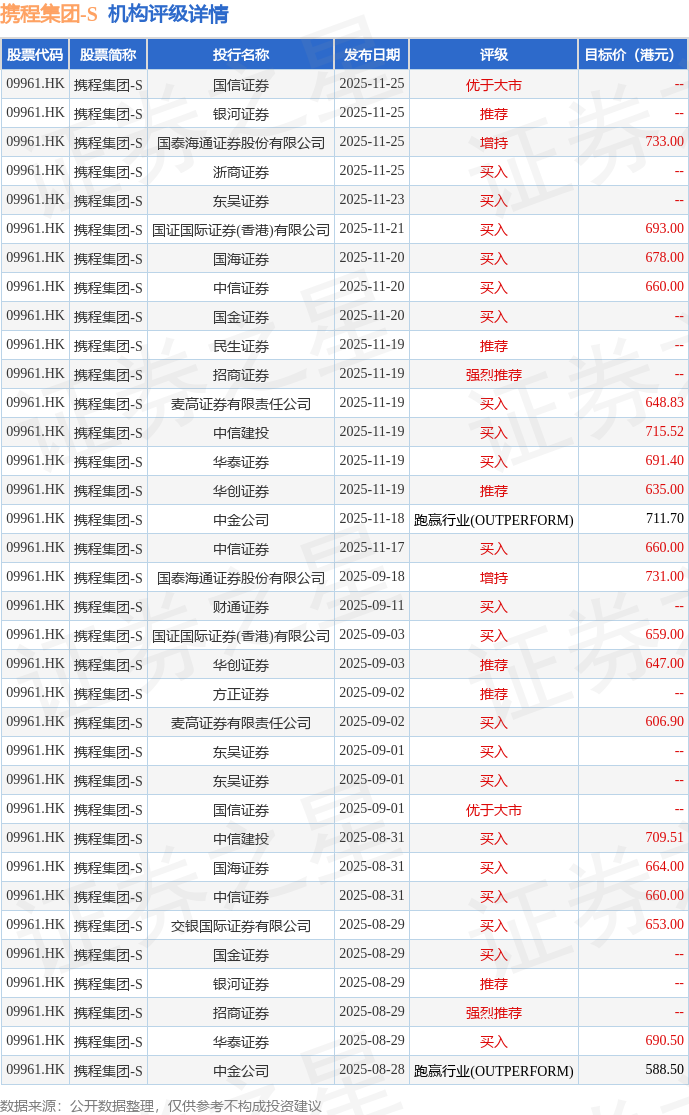Screen dimensions: 689x1115
Task: Click the 携程集团-S title text
Action: (48, 14)
